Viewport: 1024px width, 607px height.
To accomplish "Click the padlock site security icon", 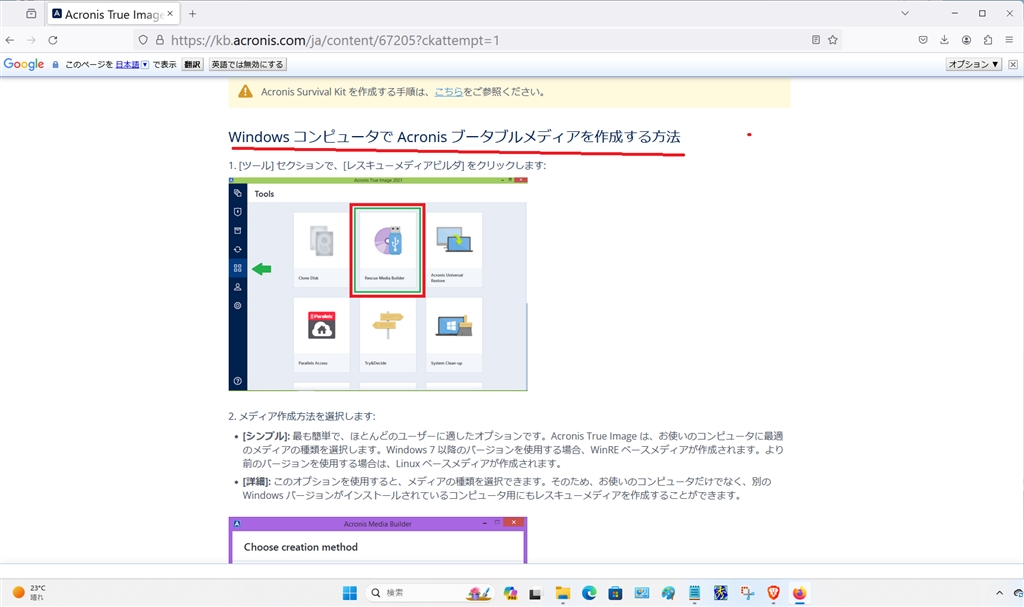I will [159, 40].
